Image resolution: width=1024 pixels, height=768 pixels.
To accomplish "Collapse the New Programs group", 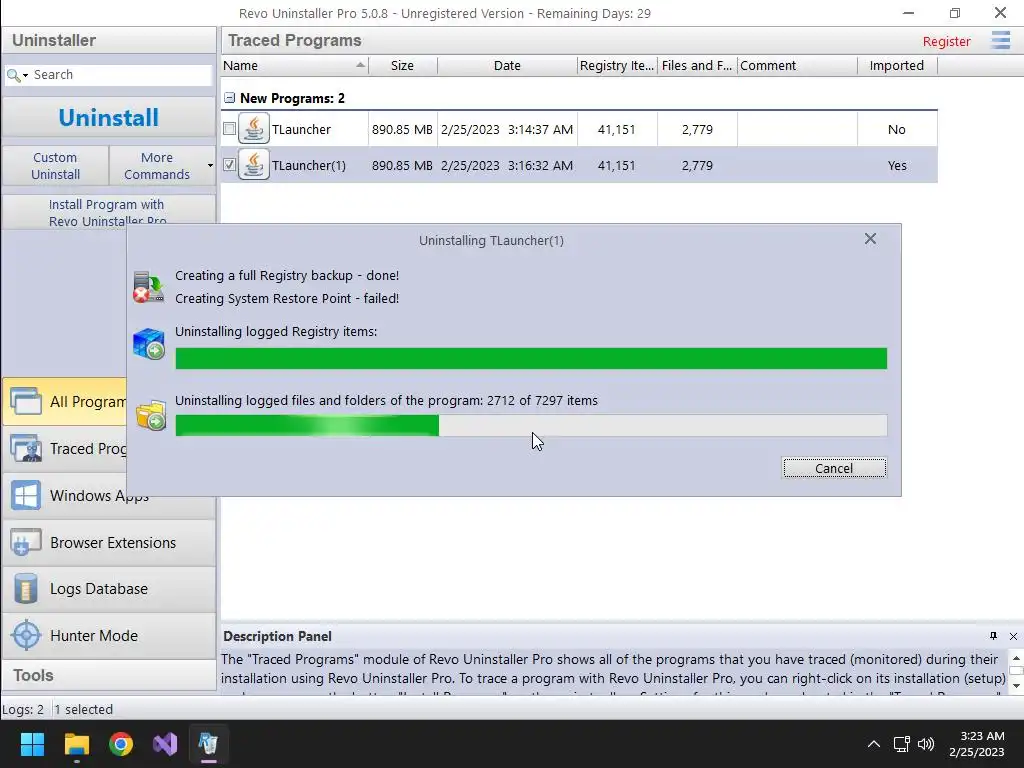I will (x=229, y=98).
